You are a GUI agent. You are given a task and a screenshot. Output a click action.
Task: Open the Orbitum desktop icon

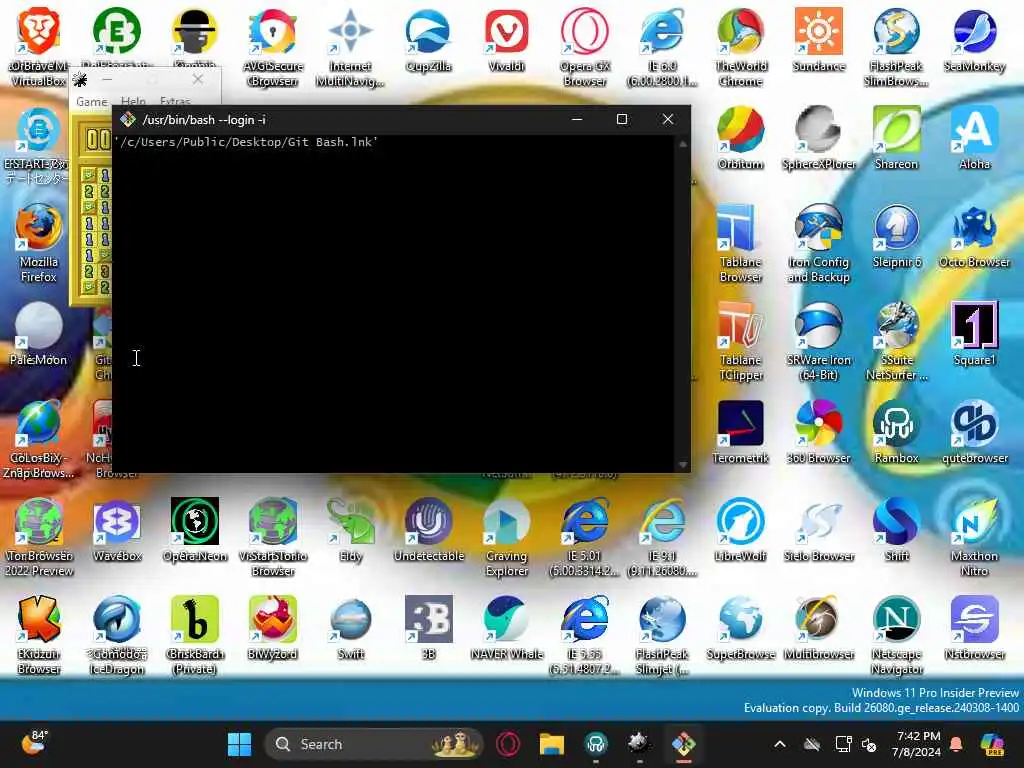[x=741, y=138]
